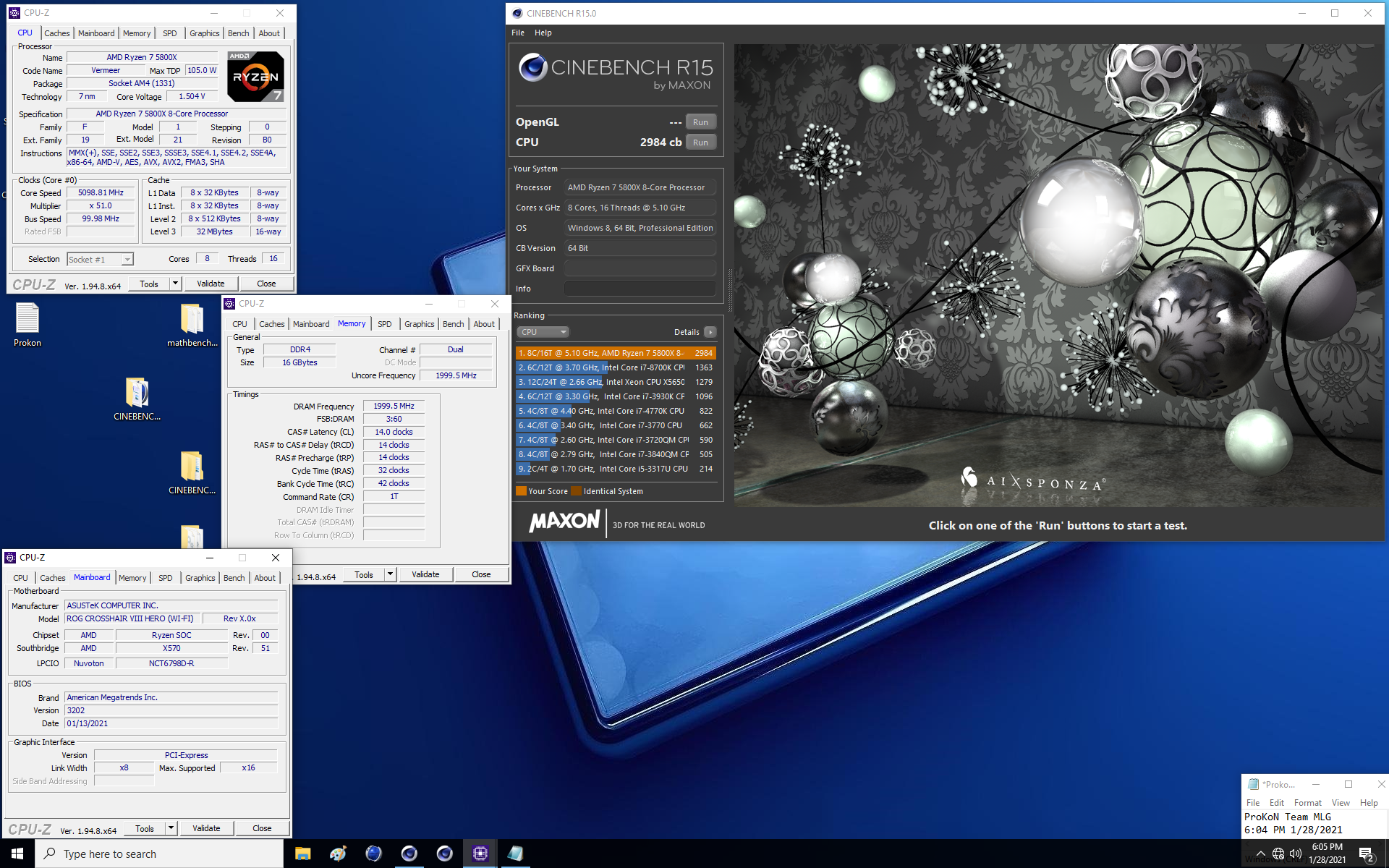Run the OpenGL benchmark in Cinebench
The image size is (1389, 868).
click(700, 122)
